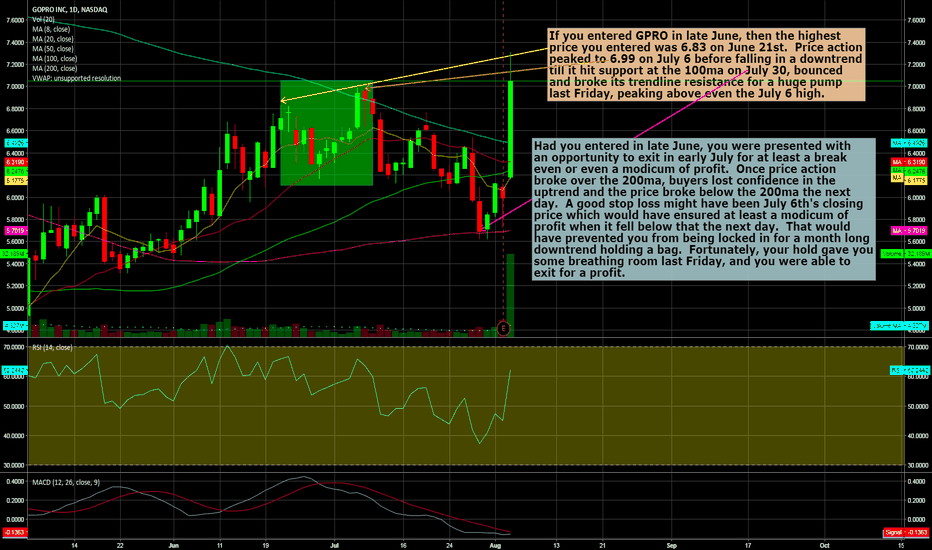Click right-axis cyan 'MA 6.4926' price tag
Image resolution: width=932 pixels, height=550 pixels.
click(909, 143)
